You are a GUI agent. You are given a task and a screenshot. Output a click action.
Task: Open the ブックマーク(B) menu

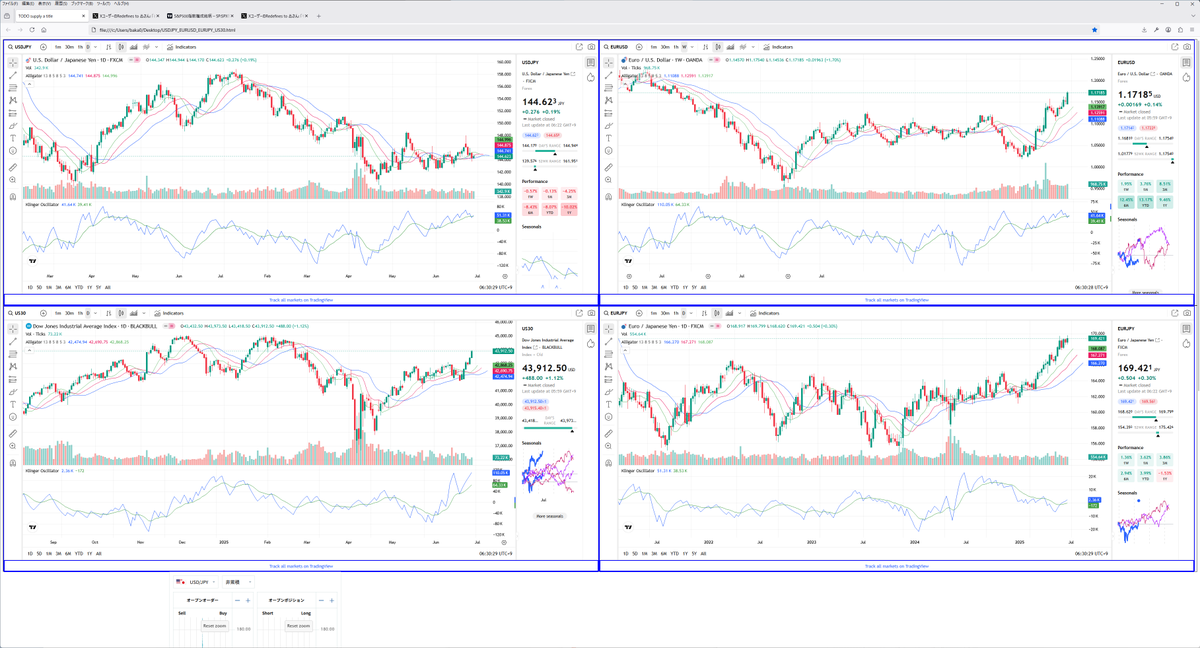(x=82, y=4)
